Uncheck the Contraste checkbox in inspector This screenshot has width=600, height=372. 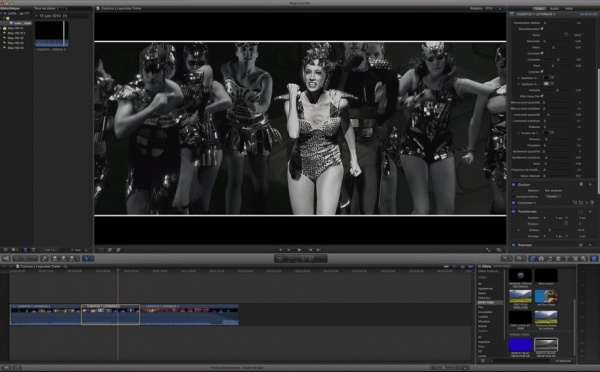click(x=542, y=53)
